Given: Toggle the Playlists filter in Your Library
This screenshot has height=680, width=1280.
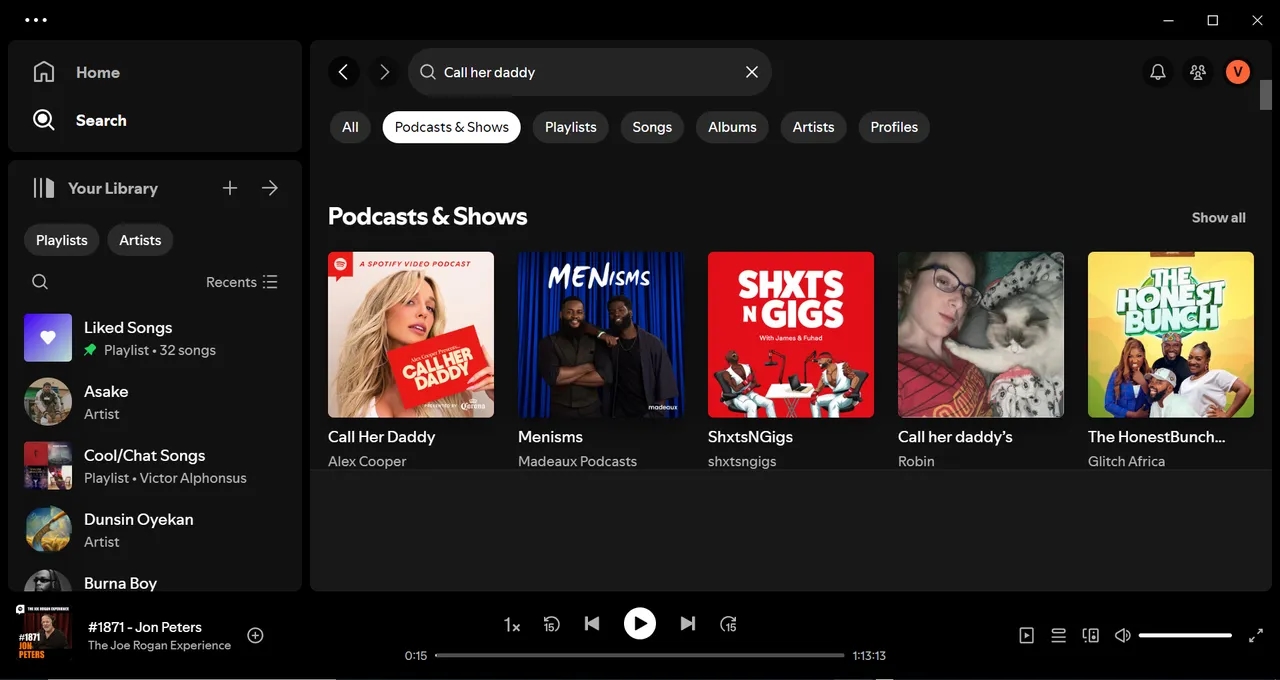Looking at the screenshot, I should tap(62, 240).
